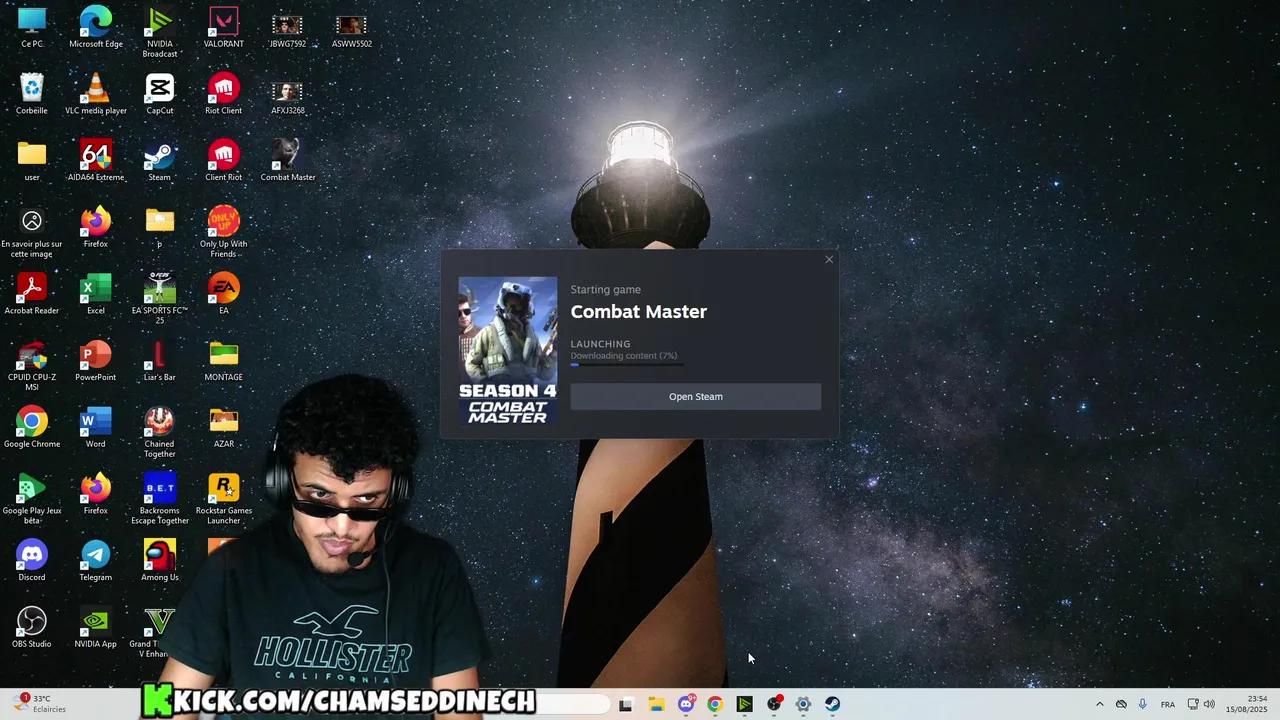The width and height of the screenshot is (1280, 720).
Task: Select the OBS Studio desktop shortcut
Action: [x=32, y=629]
